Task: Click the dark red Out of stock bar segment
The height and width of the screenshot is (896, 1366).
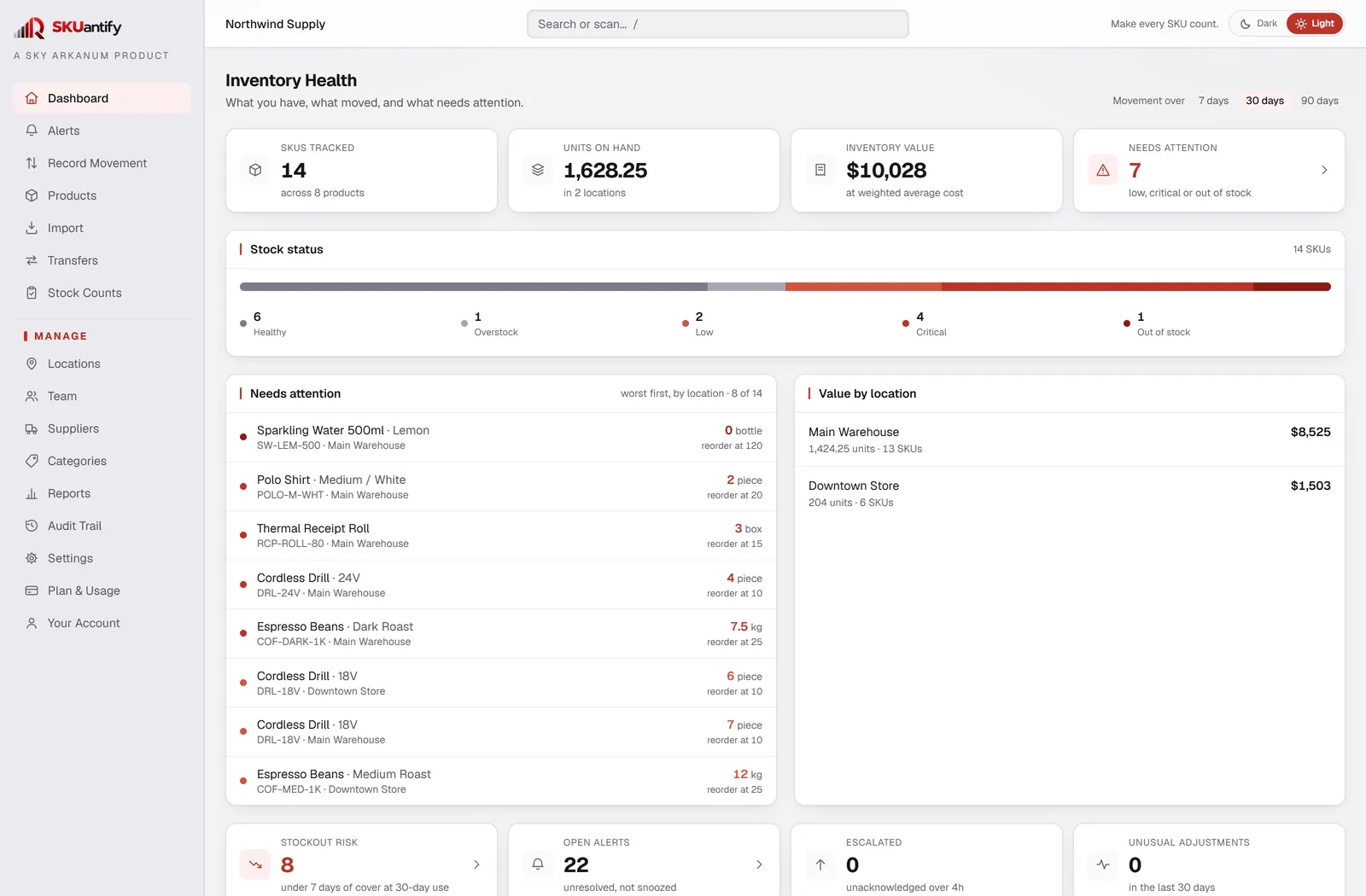Action: point(1292,287)
